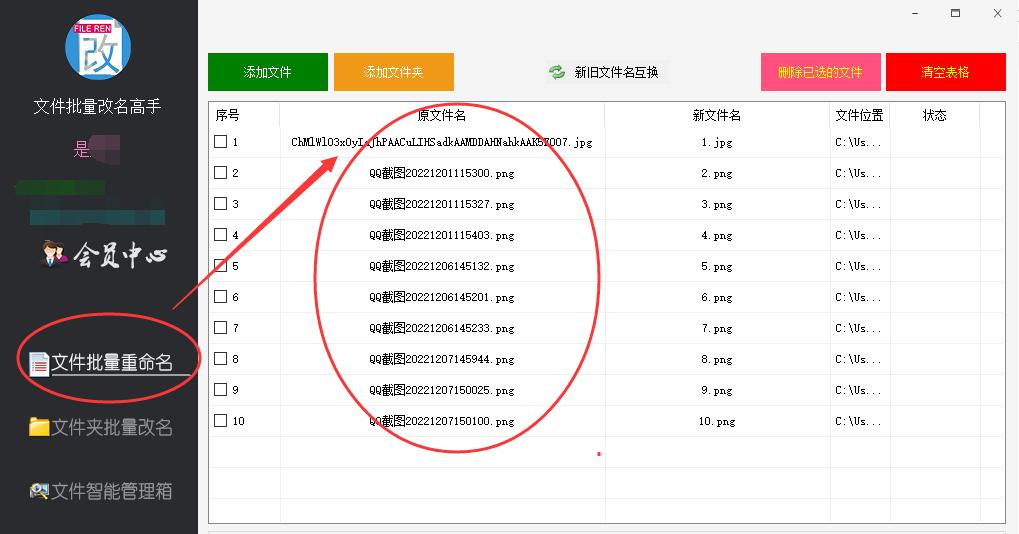This screenshot has width=1019, height=534.
Task: Close the application window
Action: pos(998,13)
